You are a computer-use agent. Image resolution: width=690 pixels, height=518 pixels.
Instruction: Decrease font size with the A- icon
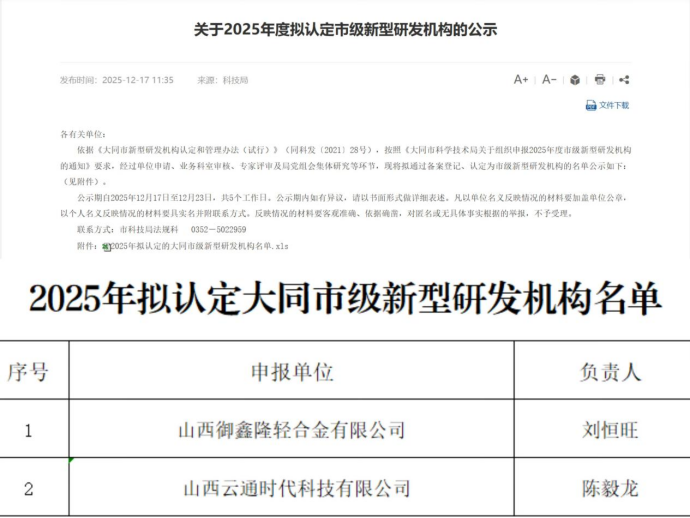click(549, 80)
